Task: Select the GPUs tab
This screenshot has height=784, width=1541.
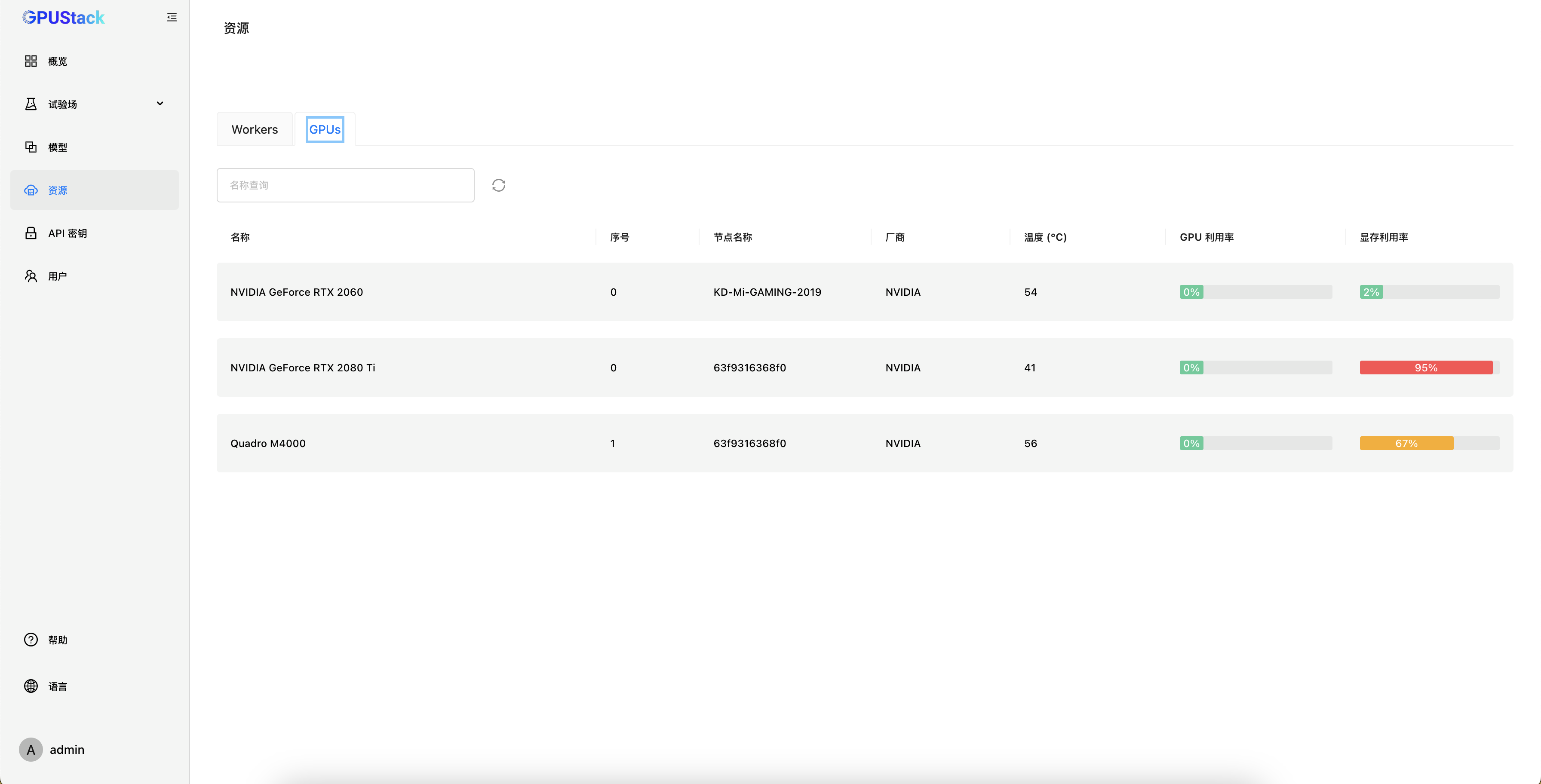Action: pyautogui.click(x=325, y=129)
